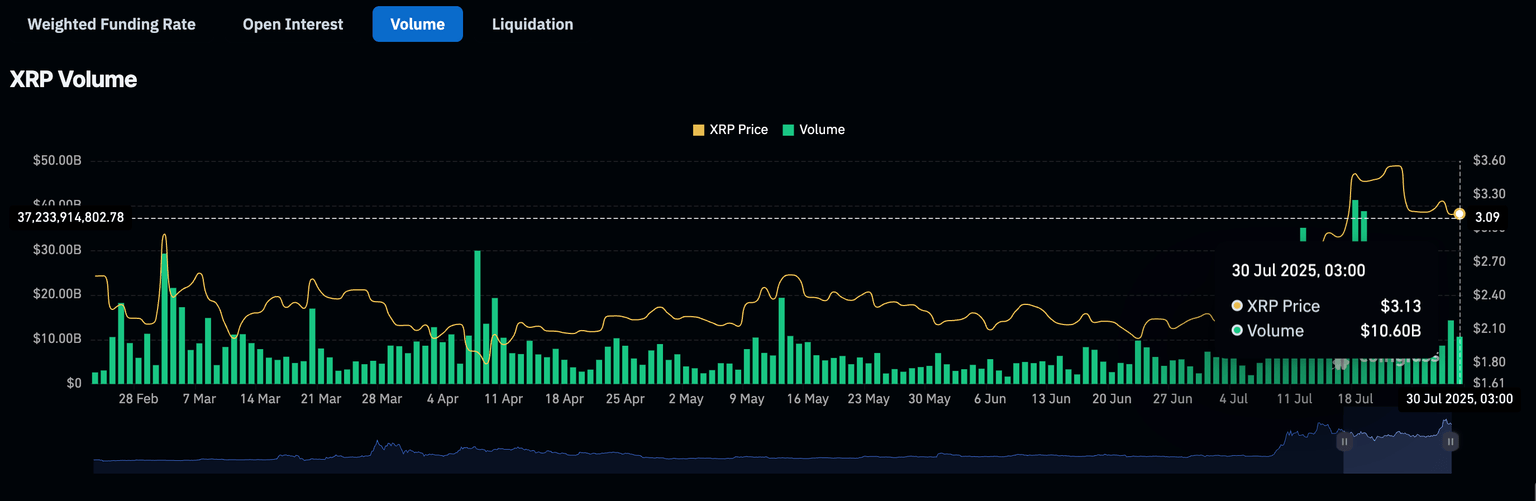
Task: Click the yellow price marker dot at 3.09
Action: 1460,214
